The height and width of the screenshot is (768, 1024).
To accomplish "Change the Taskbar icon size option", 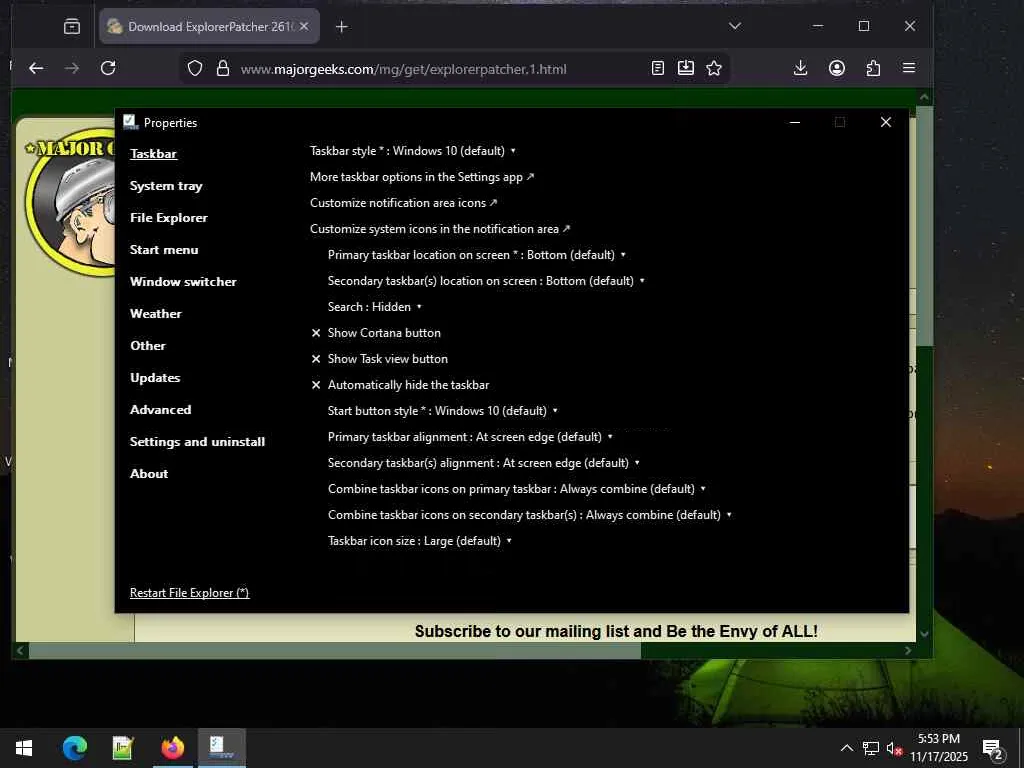I will click(420, 541).
